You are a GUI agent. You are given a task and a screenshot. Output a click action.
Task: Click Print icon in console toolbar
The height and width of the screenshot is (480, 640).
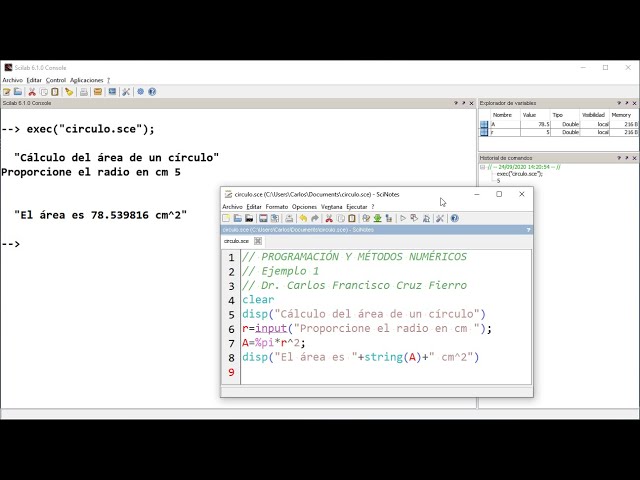(x=84, y=92)
